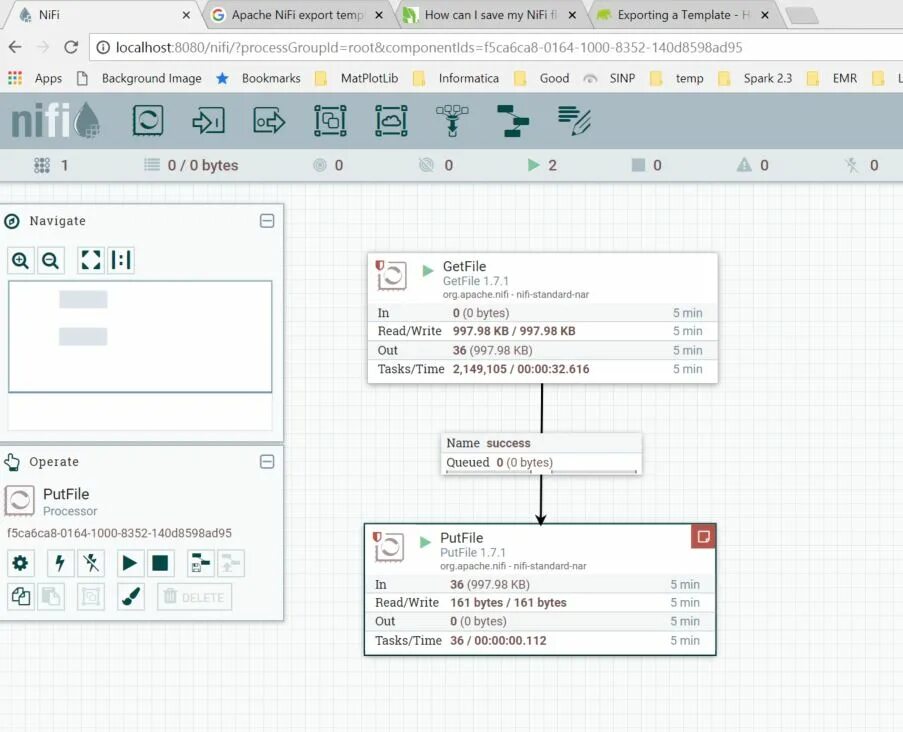Click the 0 / 0 bytes queued status
This screenshot has height=732, width=903.
point(191,165)
